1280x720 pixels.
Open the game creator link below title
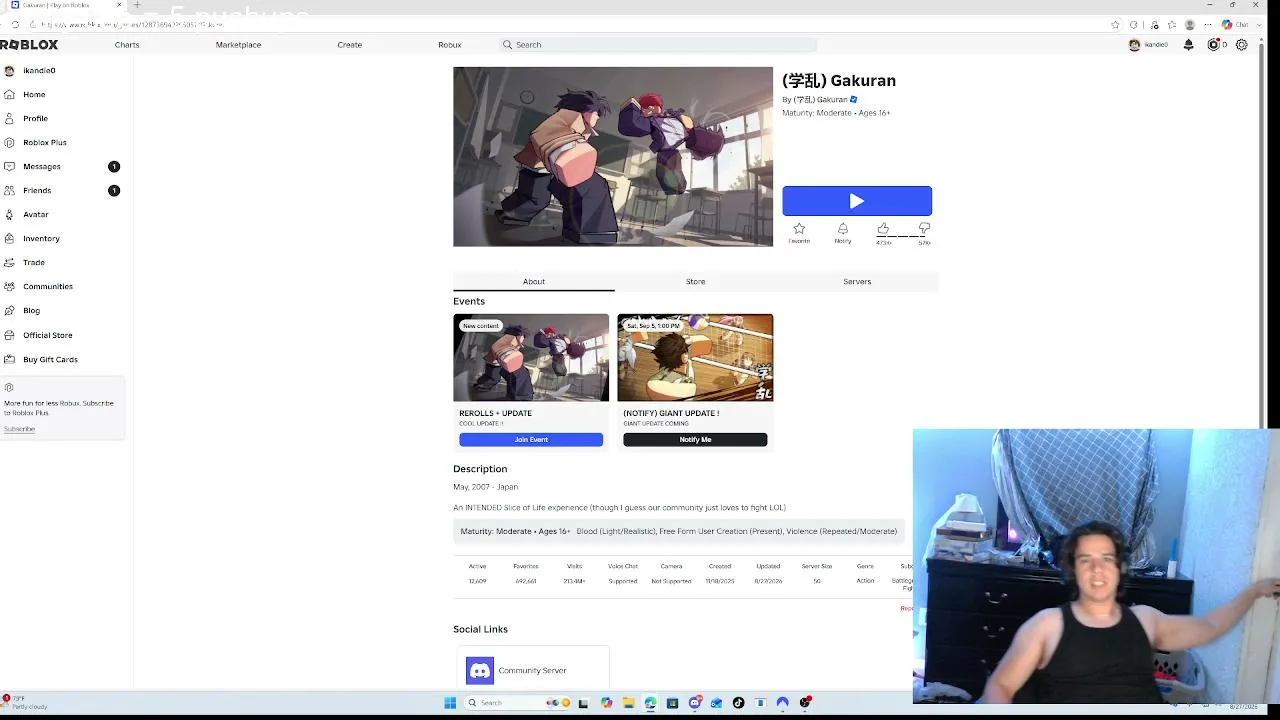tap(819, 100)
